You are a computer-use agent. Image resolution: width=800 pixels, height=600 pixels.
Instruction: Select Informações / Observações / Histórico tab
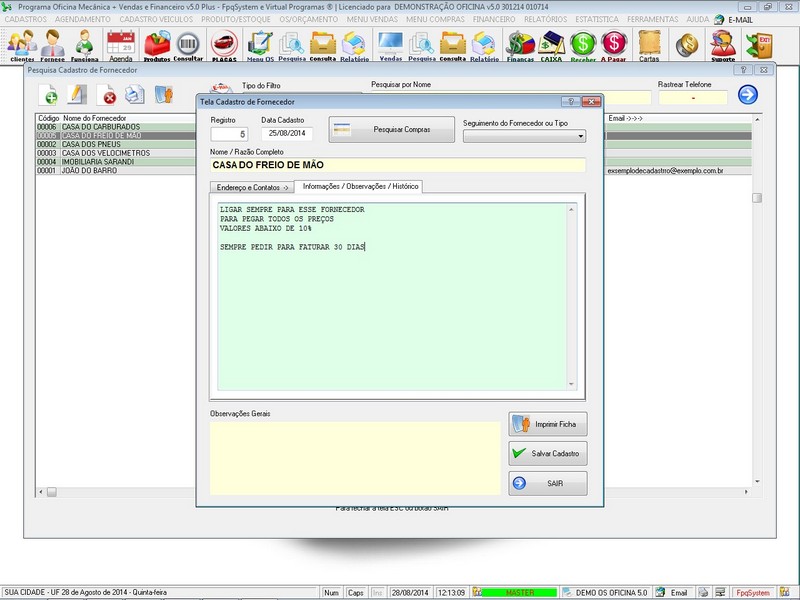point(360,186)
